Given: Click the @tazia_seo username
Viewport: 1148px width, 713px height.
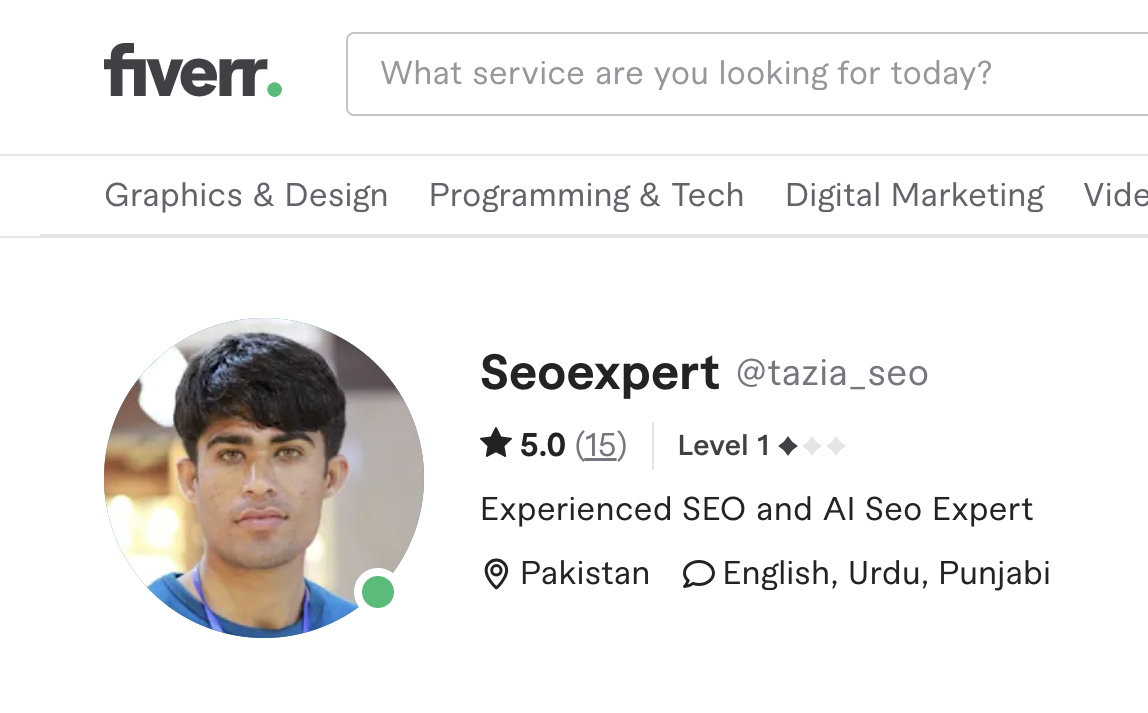Looking at the screenshot, I should (832, 373).
